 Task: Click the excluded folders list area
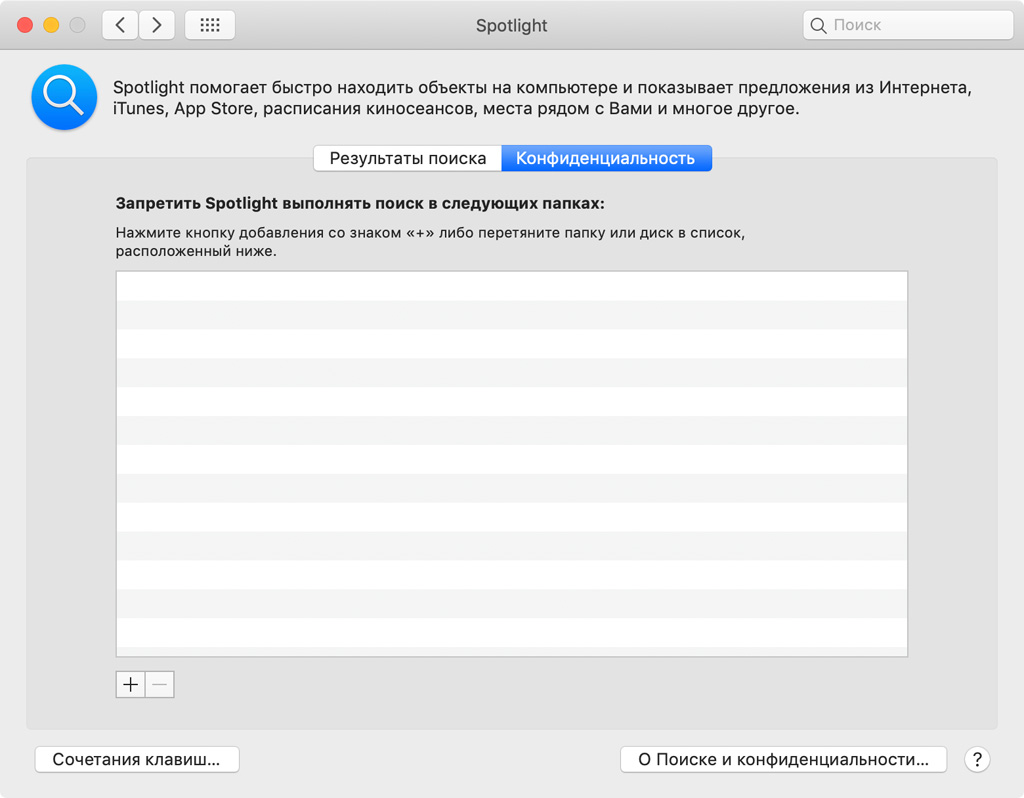click(512, 464)
